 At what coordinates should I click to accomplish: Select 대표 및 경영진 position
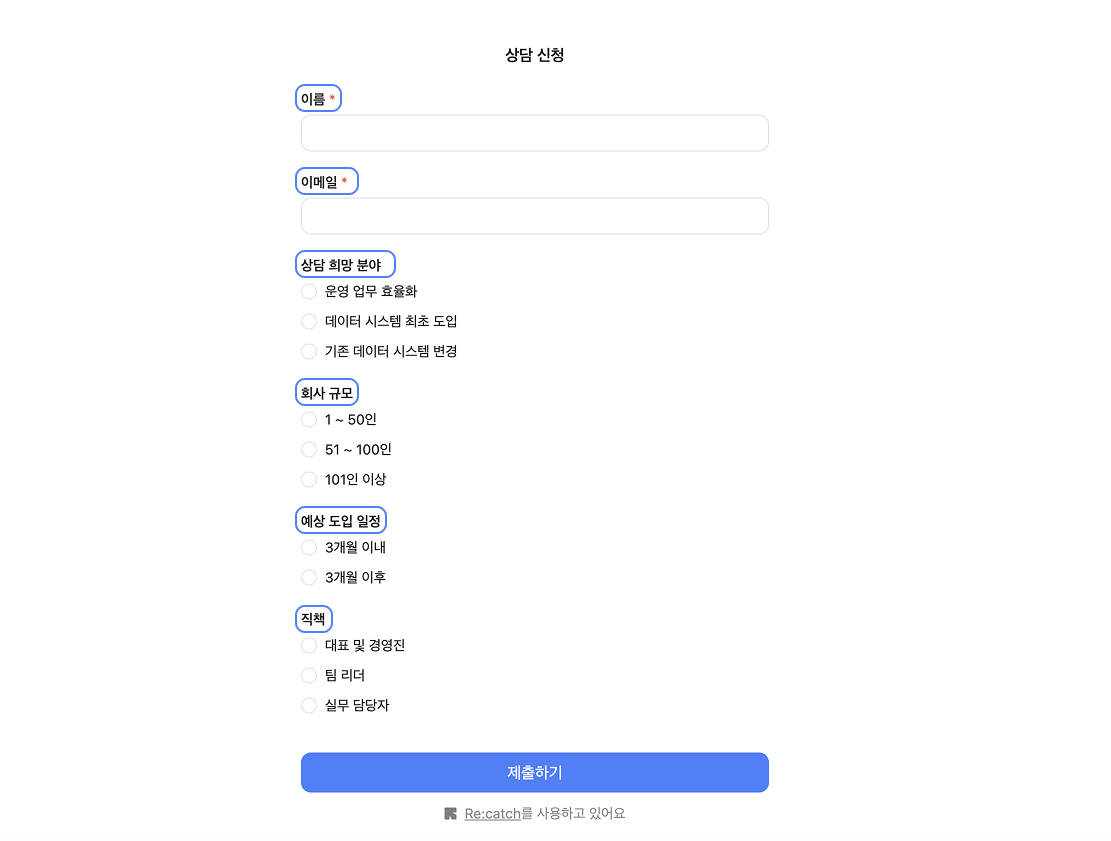pos(309,646)
